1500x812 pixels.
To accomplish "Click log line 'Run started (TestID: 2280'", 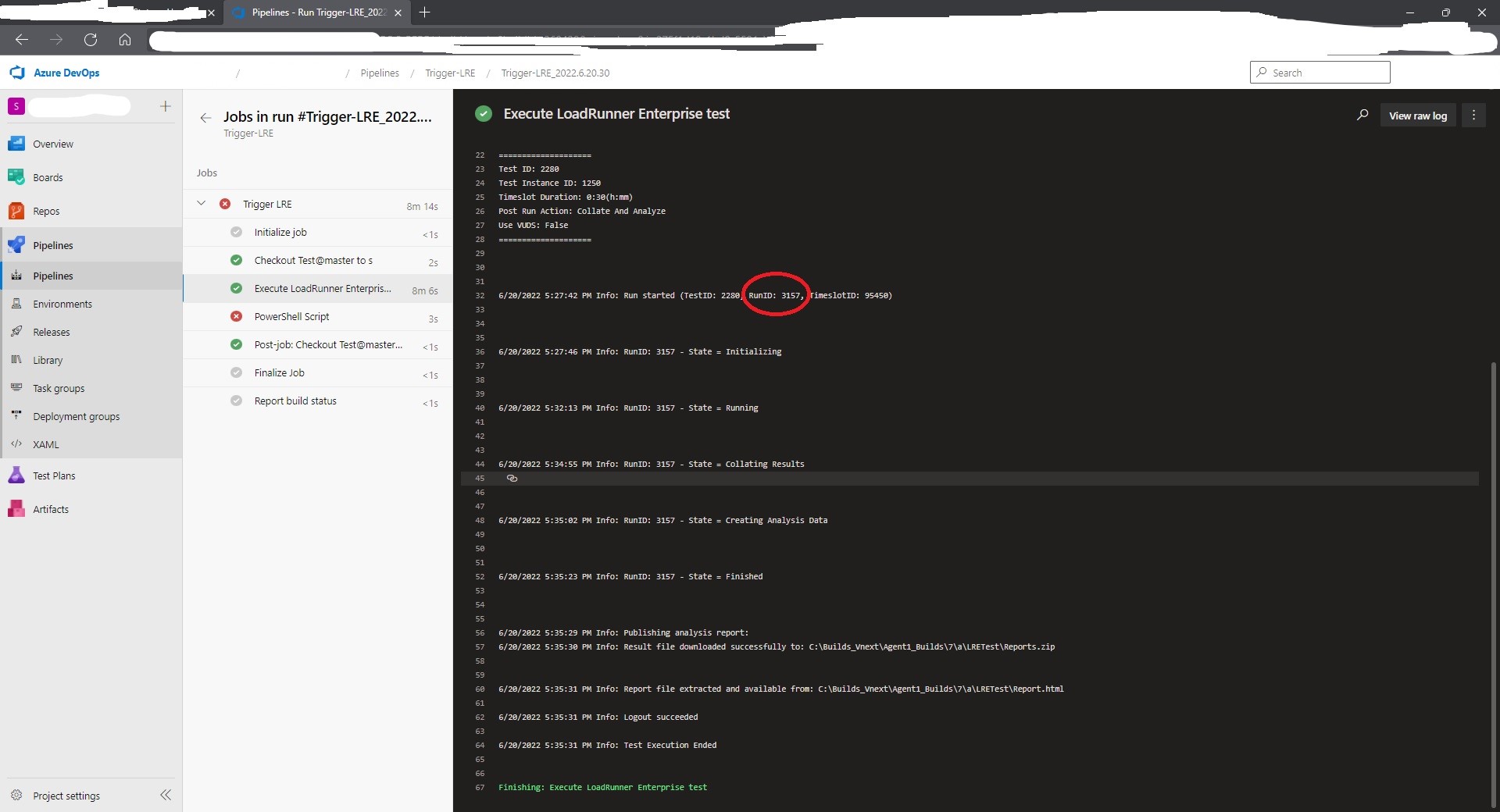I will pos(695,296).
